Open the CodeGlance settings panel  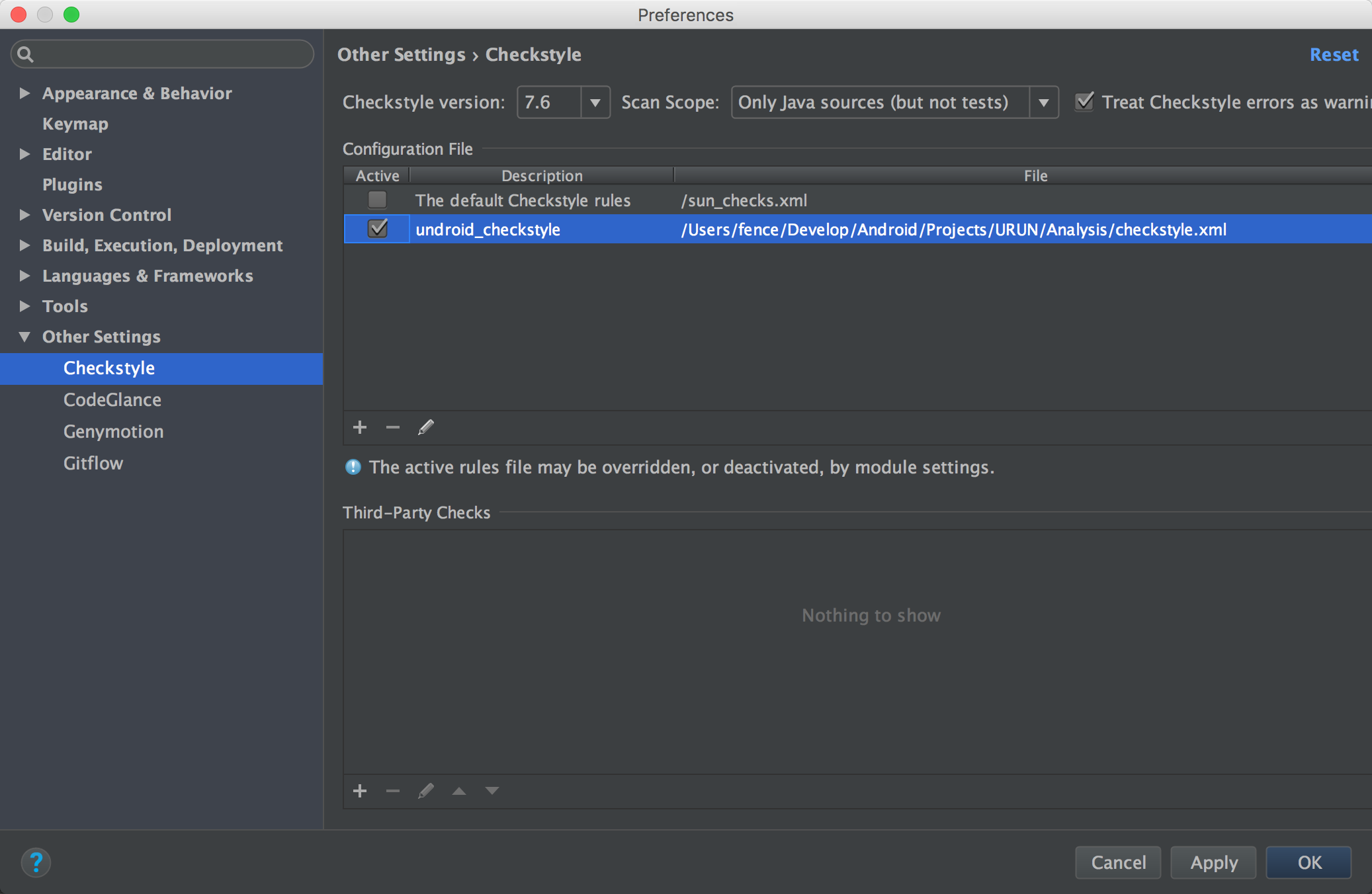(113, 399)
